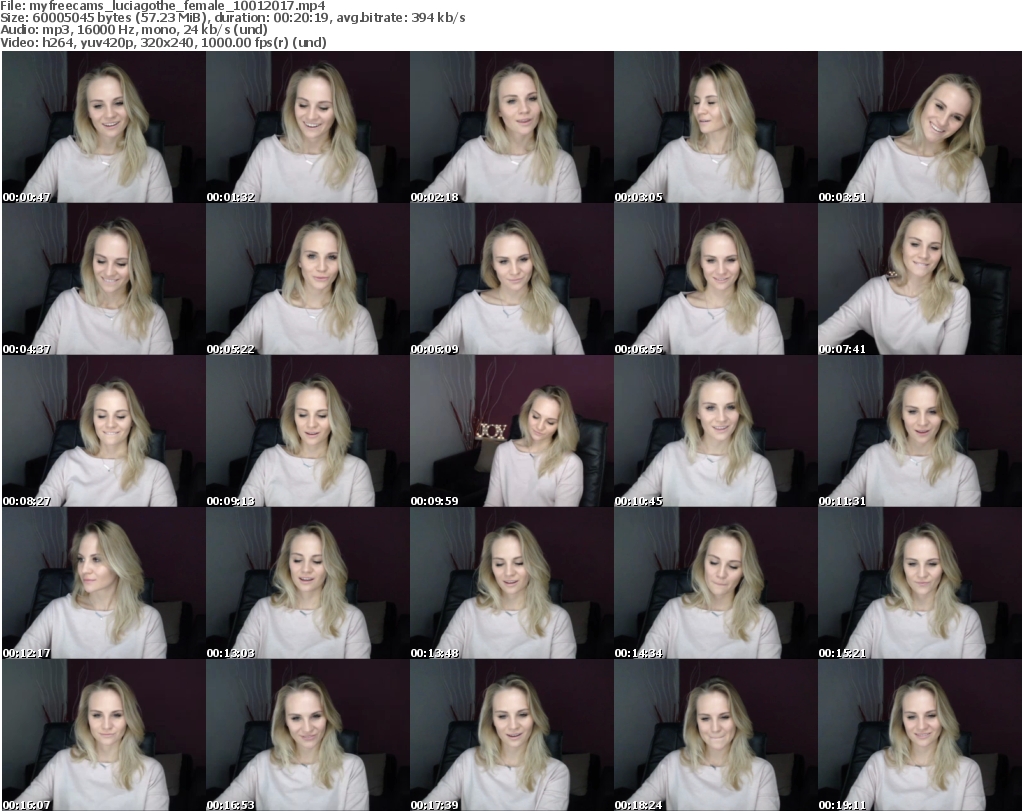Image resolution: width=1024 pixels, height=811 pixels.
Task: Select the thumbnail at timestamp 00:01:32
Action: [x=308, y=127]
